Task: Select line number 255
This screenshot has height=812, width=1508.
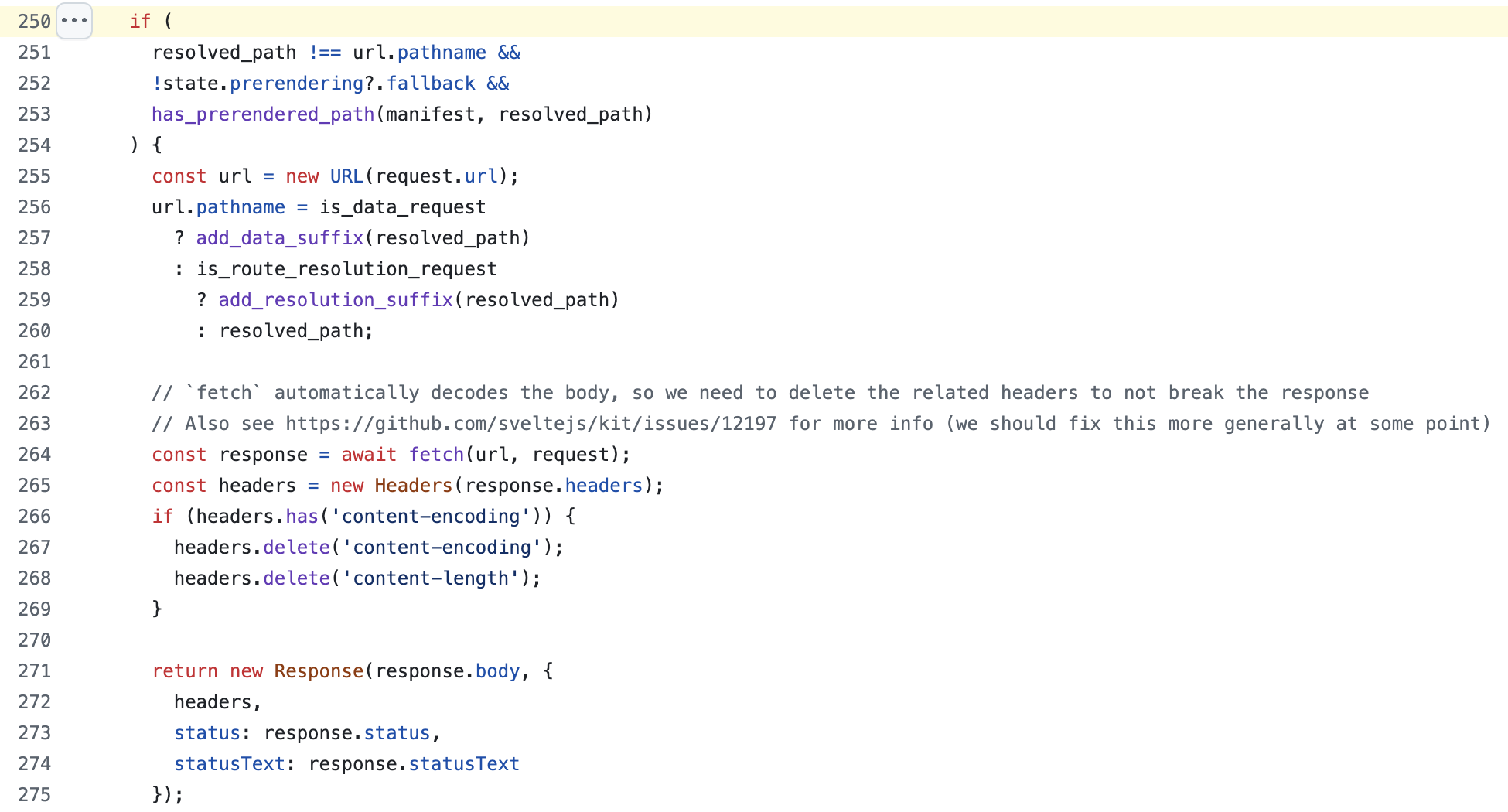Action: pyautogui.click(x=35, y=176)
